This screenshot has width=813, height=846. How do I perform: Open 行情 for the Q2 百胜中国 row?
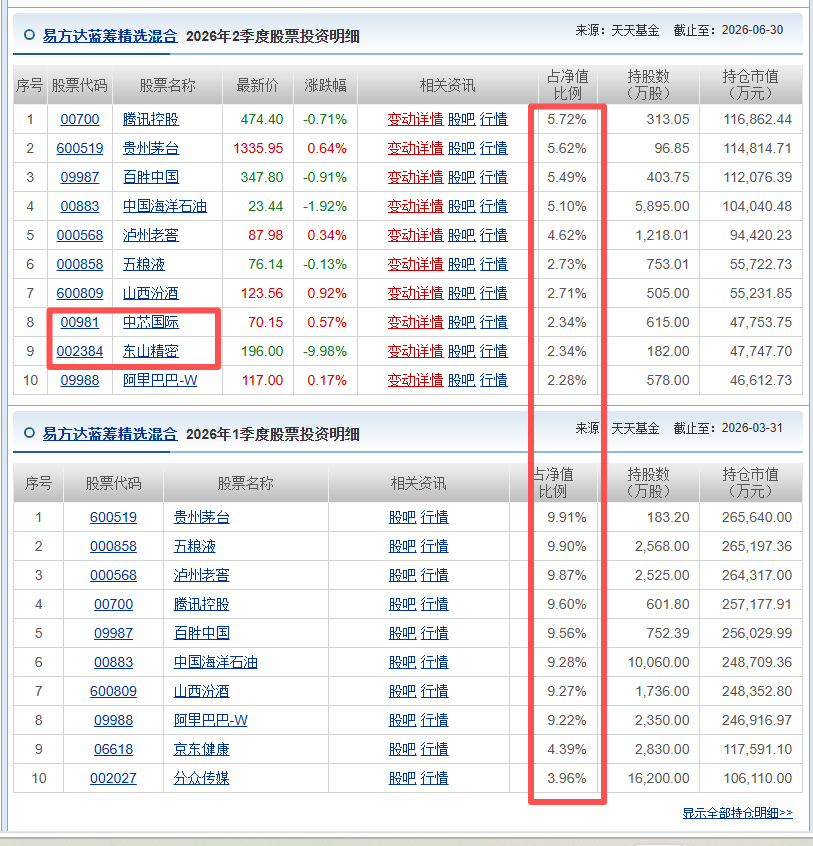(x=494, y=178)
